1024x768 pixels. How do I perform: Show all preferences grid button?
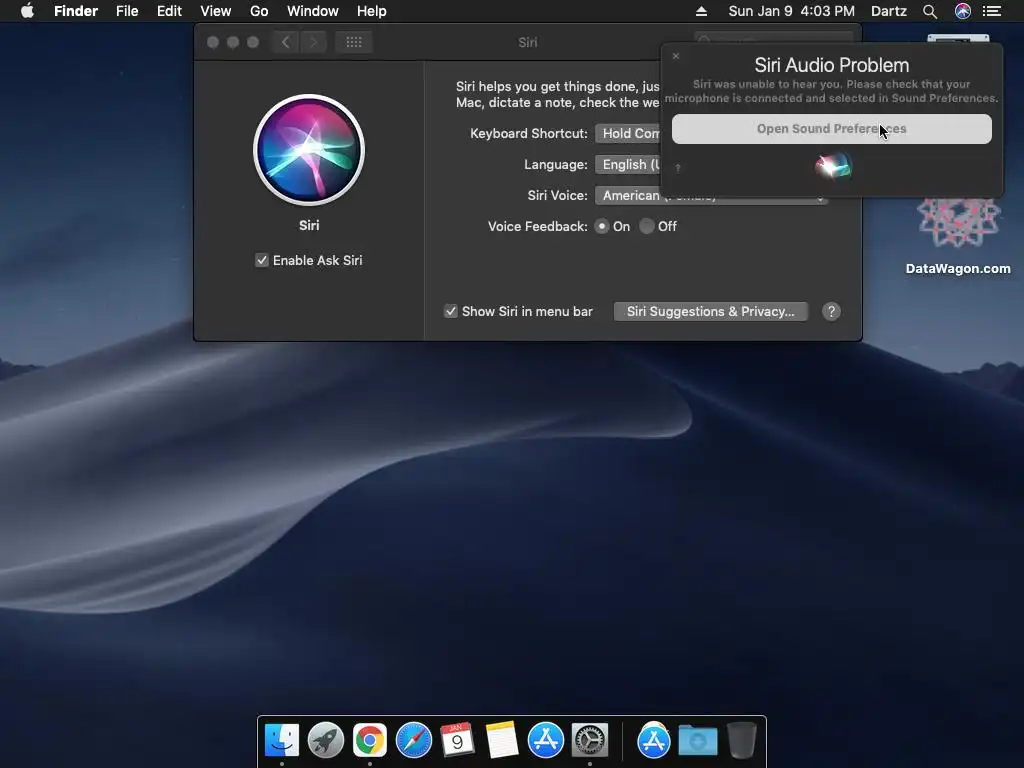[354, 42]
